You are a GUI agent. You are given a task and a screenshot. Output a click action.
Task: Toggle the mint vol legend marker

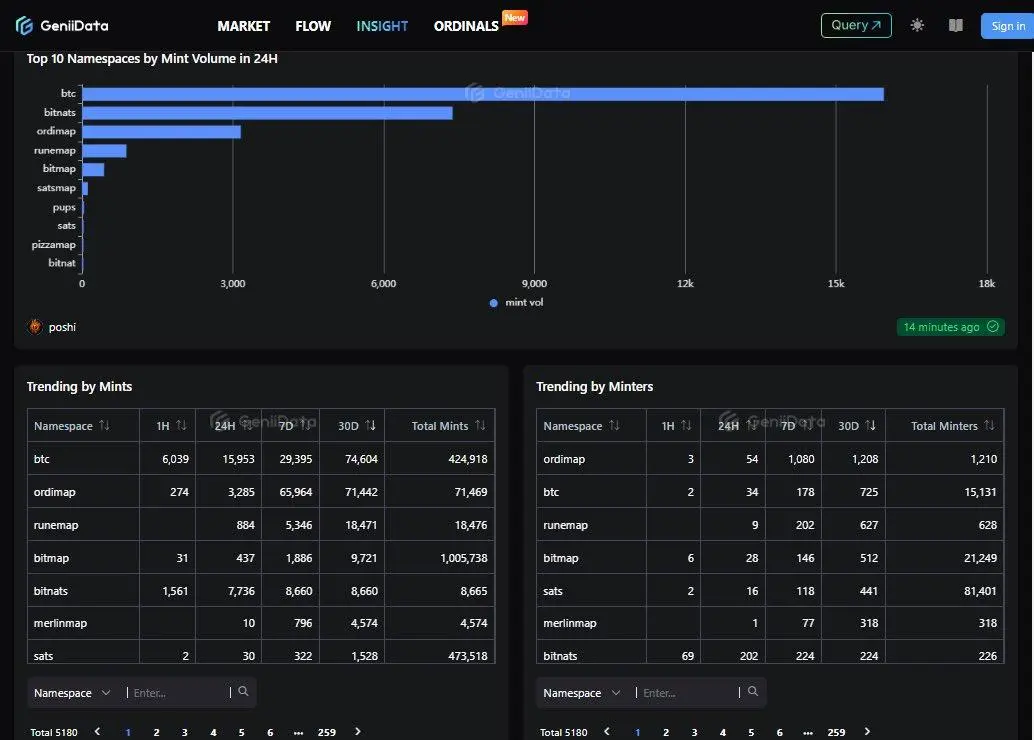[493, 303]
